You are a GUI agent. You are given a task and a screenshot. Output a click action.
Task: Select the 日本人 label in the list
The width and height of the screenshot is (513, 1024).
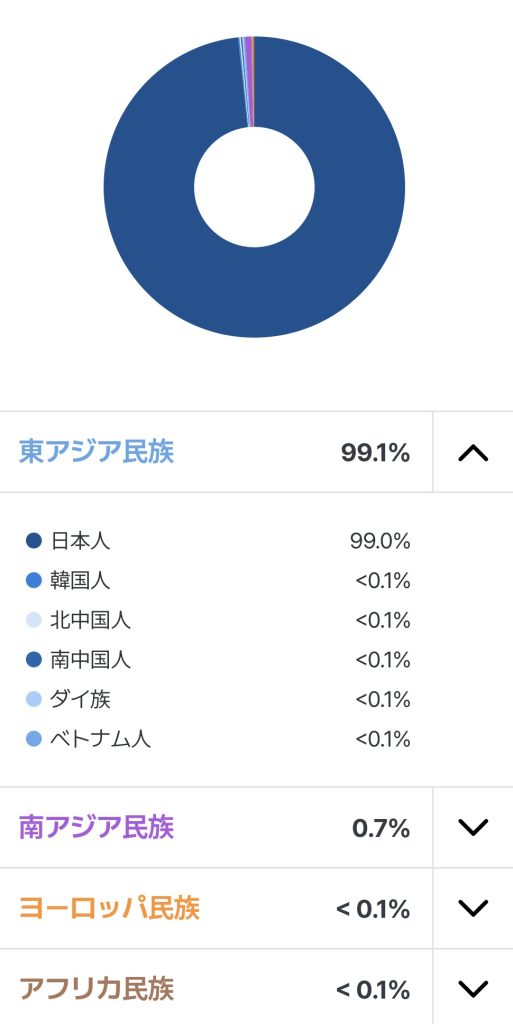[x=80, y=541]
